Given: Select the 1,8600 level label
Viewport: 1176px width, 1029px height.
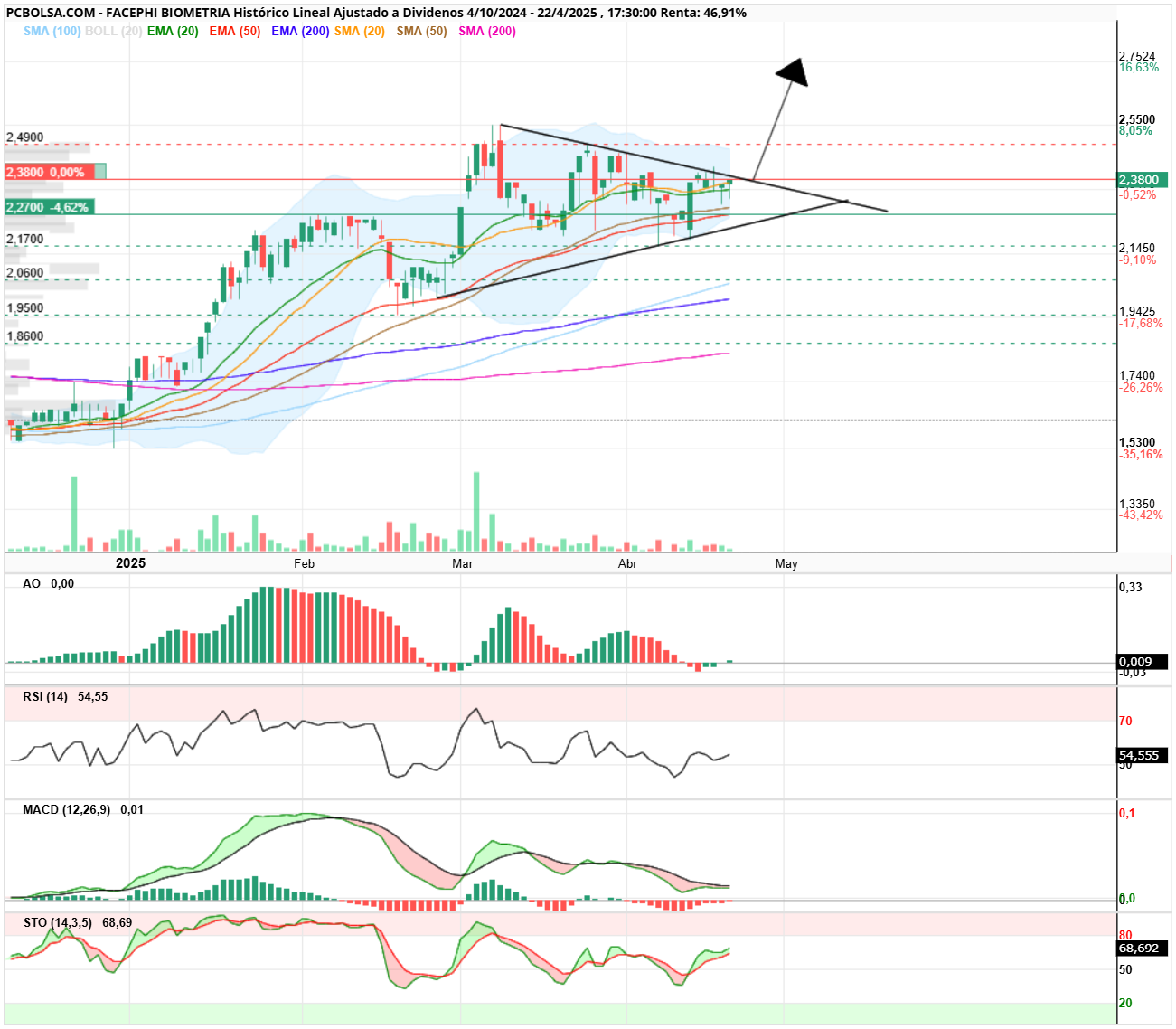Looking at the screenshot, I should coord(24,335).
